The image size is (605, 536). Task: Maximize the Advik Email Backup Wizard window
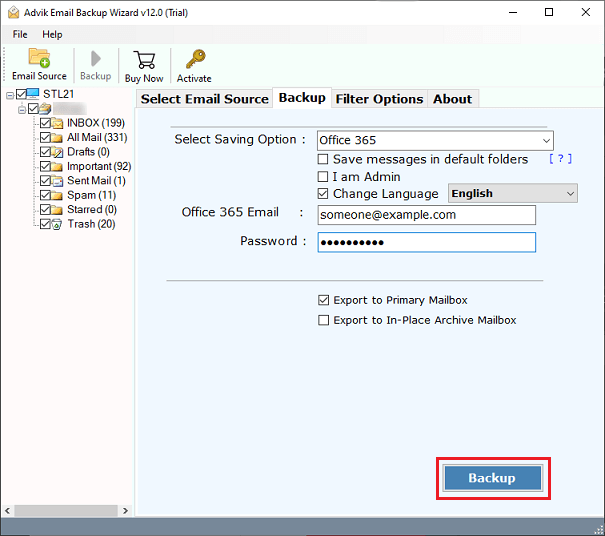(549, 12)
